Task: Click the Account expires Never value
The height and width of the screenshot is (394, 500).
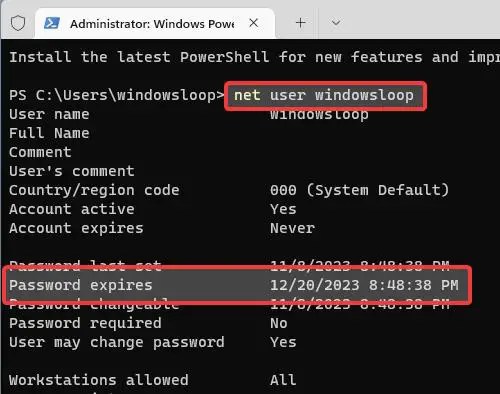Action: point(292,228)
